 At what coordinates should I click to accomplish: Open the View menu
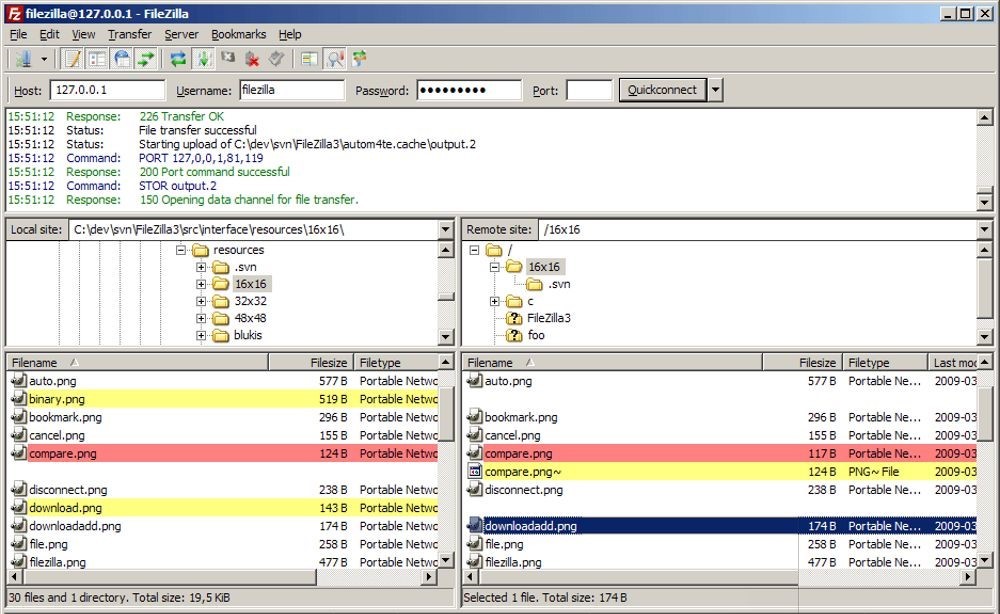coord(84,34)
